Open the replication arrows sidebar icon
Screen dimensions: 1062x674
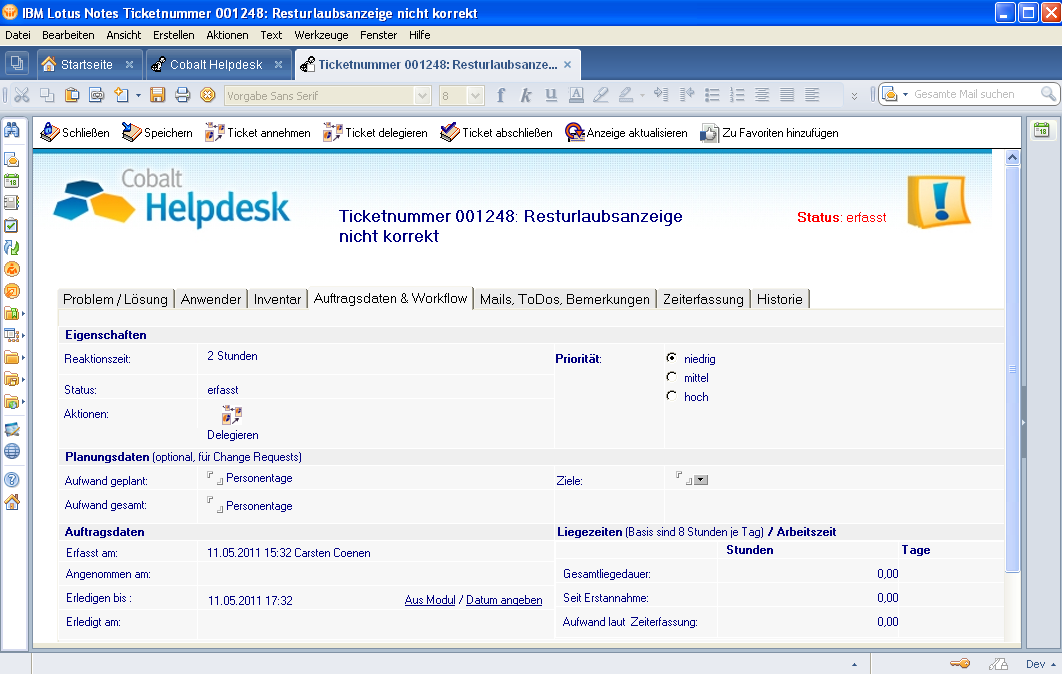click(x=12, y=247)
